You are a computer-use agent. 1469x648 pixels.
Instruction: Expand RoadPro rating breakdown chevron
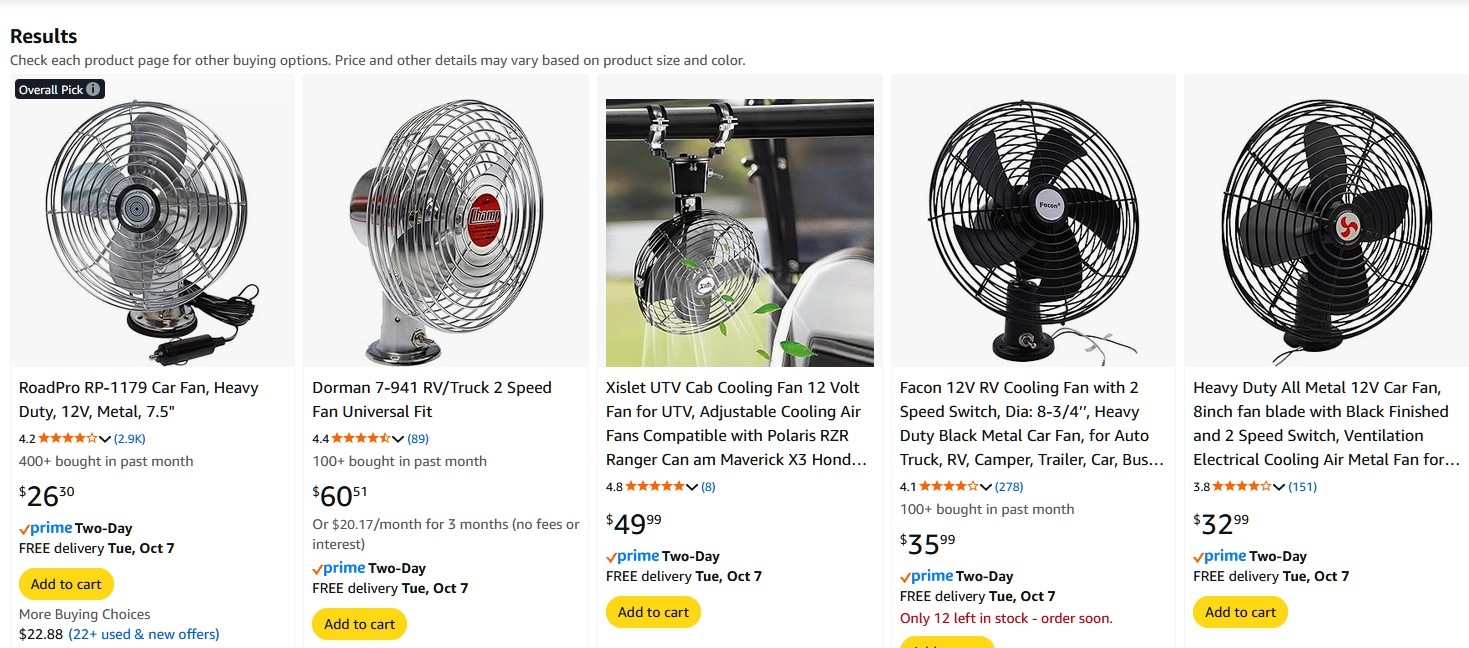[x=105, y=439]
